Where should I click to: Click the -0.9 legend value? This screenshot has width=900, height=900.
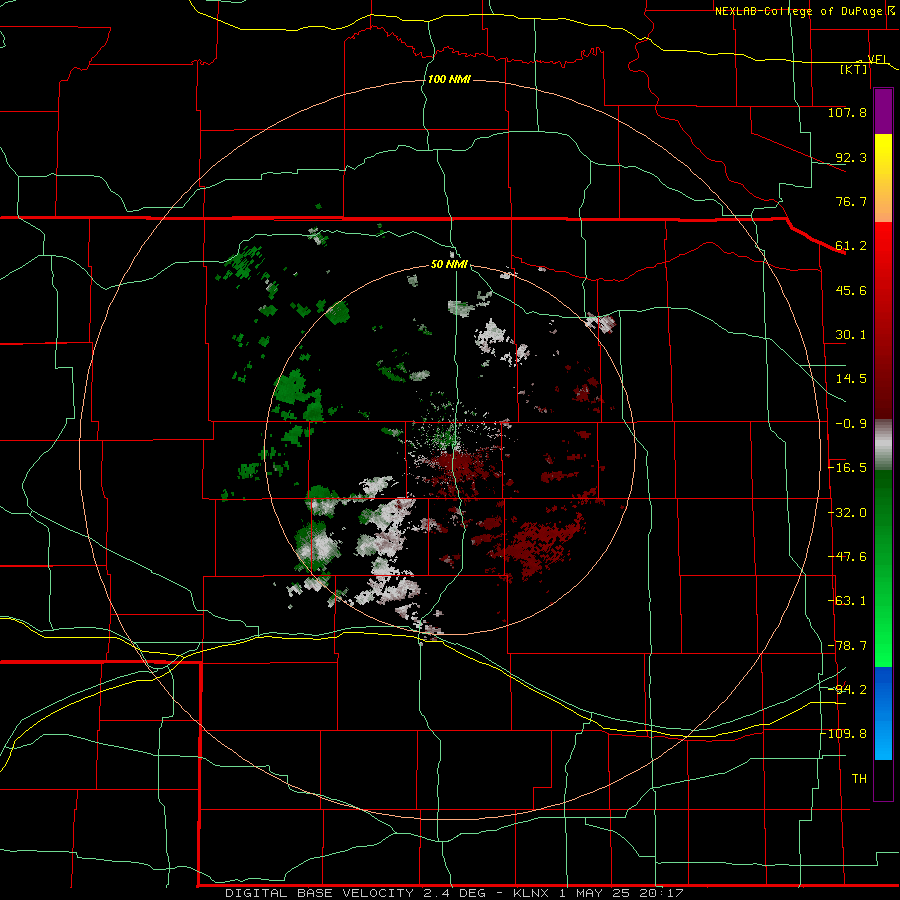click(851, 424)
